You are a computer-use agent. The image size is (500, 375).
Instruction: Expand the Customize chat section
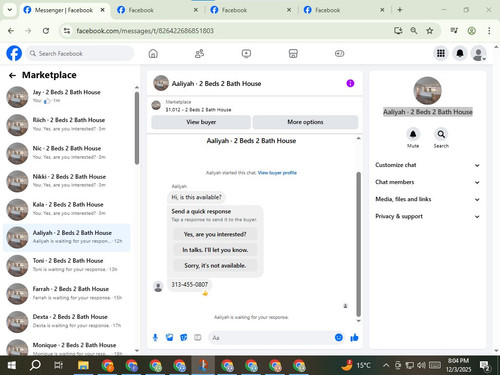coord(427,165)
